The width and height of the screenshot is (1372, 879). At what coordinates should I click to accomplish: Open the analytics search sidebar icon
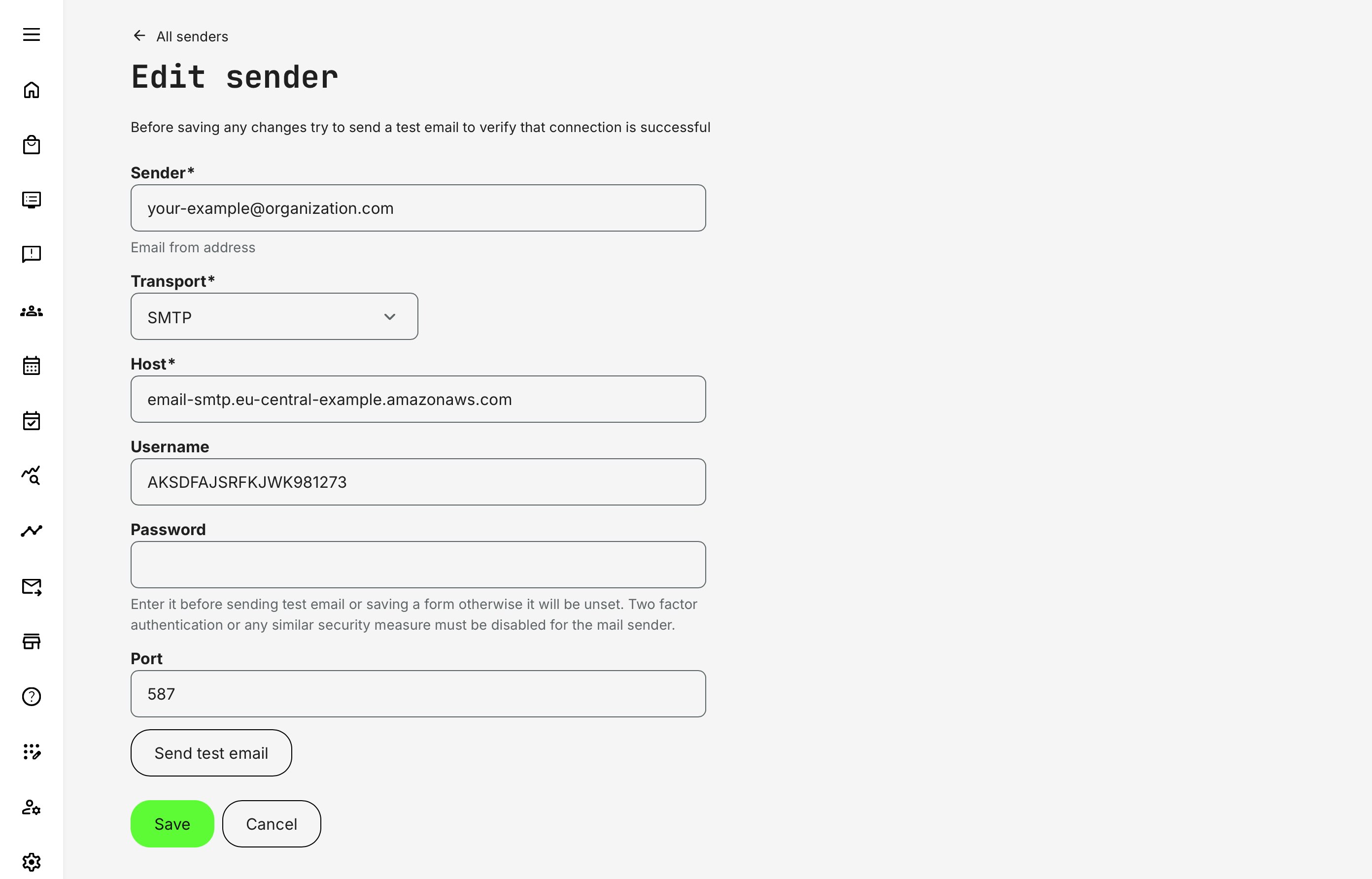point(32,475)
